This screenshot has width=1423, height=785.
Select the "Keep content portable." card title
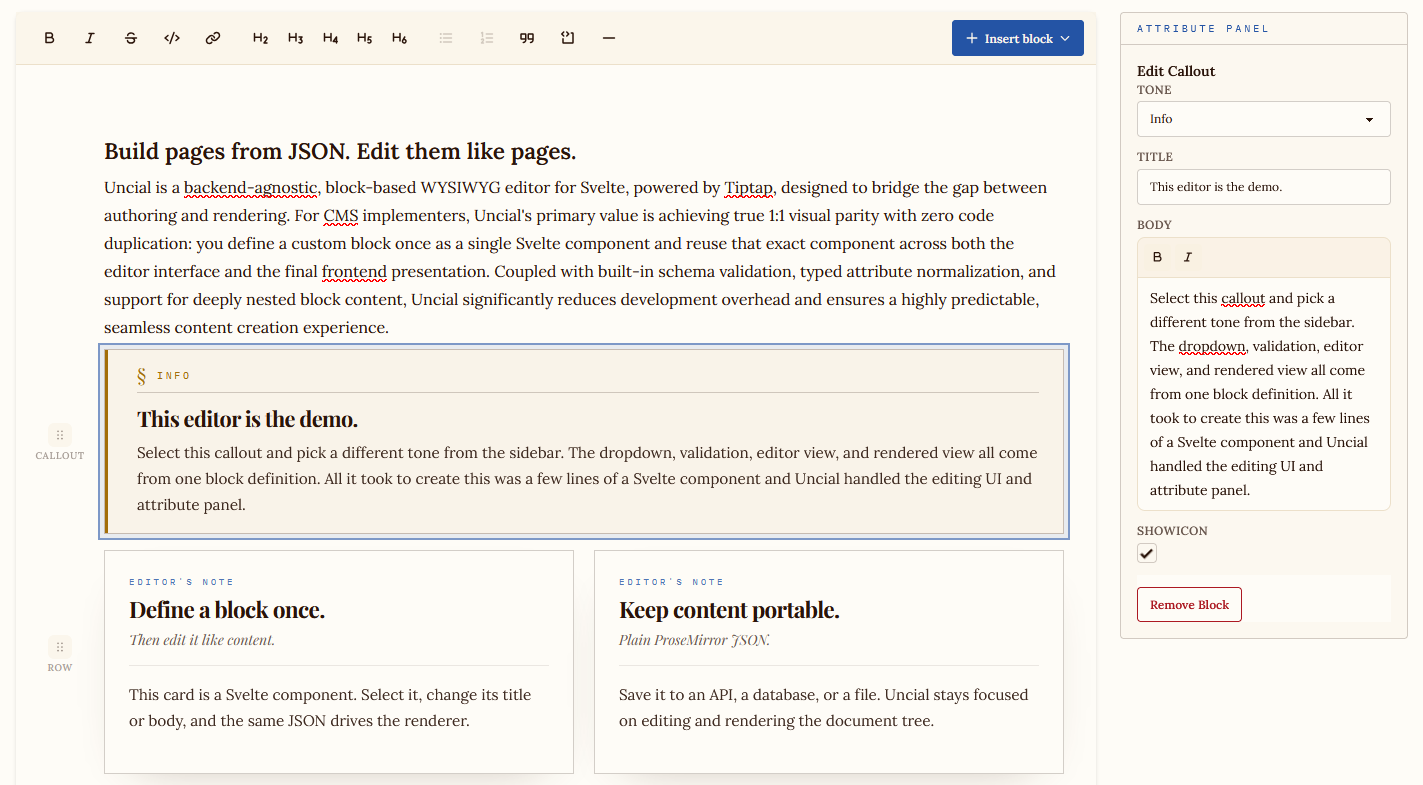point(729,610)
